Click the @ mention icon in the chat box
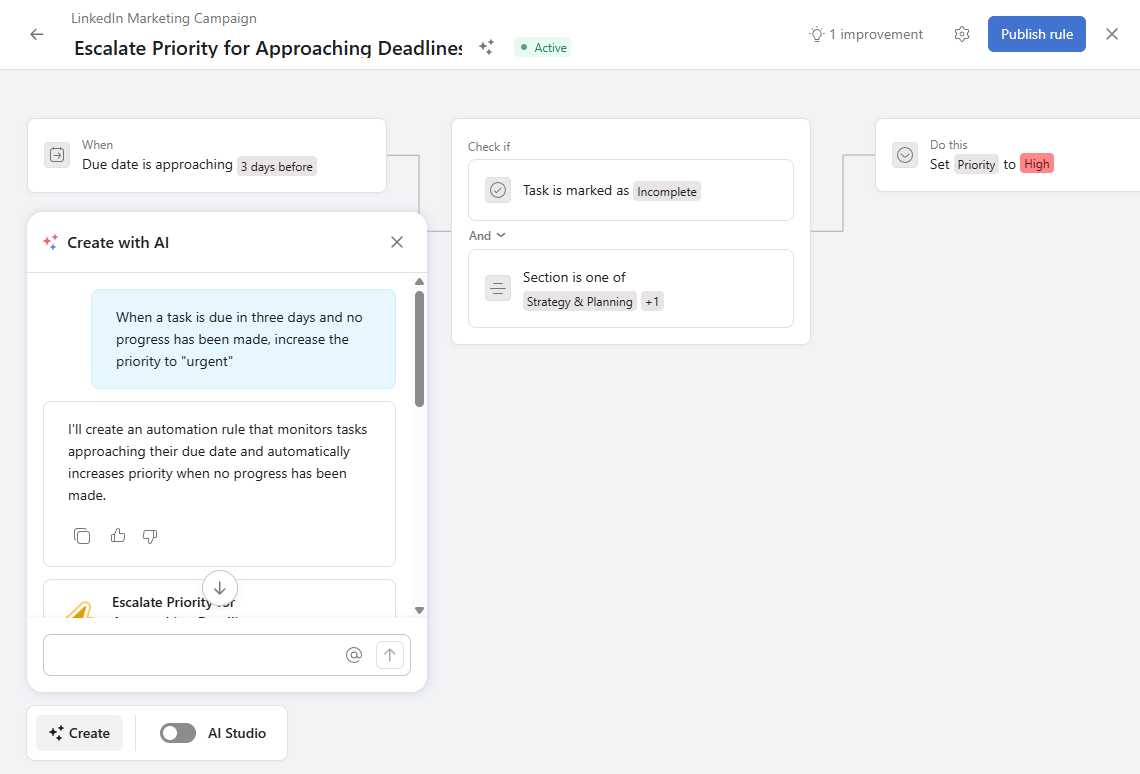The image size is (1140, 774). pos(354,654)
